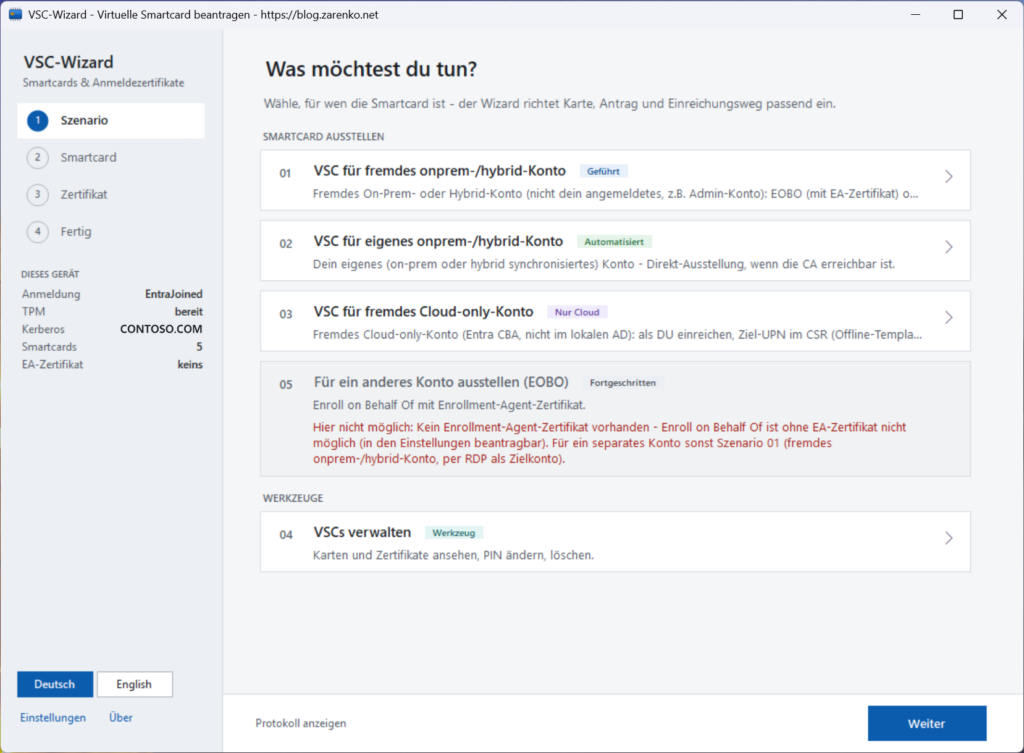The width and height of the screenshot is (1024, 753).
Task: Click scenario number 05
Action: point(286,385)
